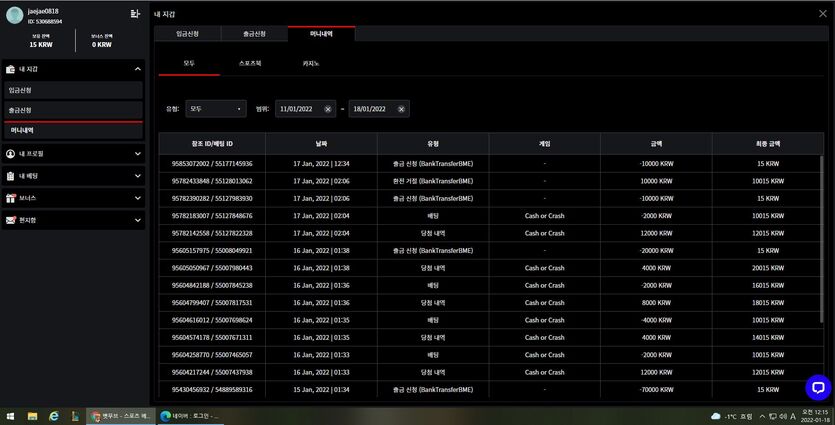Screen dimensions: 835x425
Task: Open the live chat bubble icon
Action: [x=818, y=387]
